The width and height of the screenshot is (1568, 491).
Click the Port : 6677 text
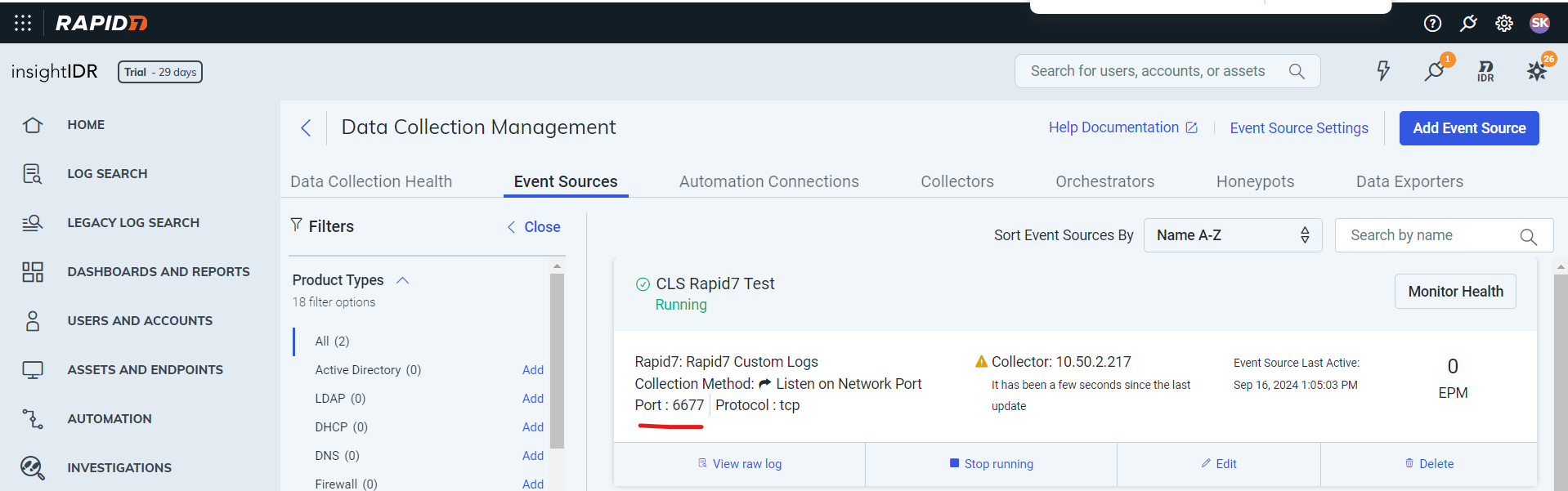point(669,405)
